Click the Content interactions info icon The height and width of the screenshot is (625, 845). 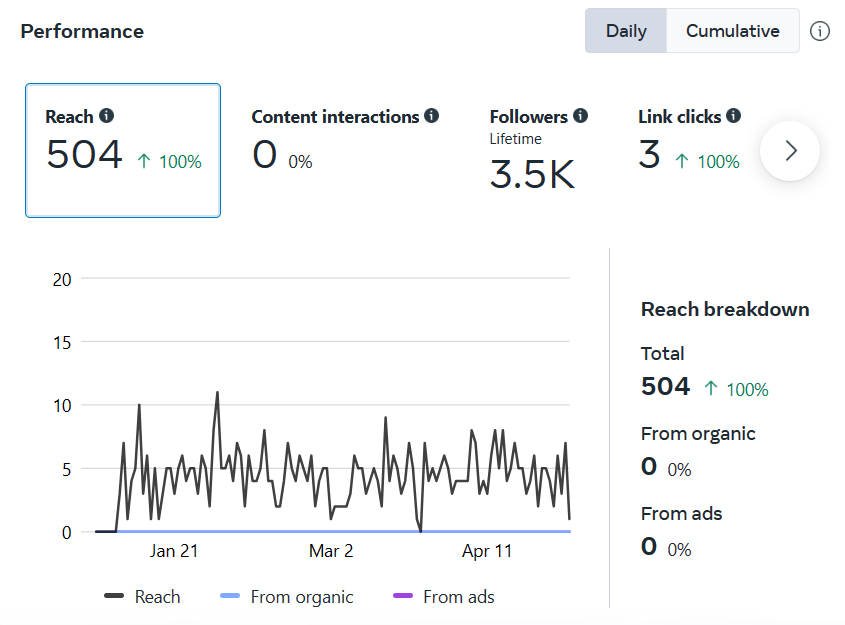pos(432,116)
